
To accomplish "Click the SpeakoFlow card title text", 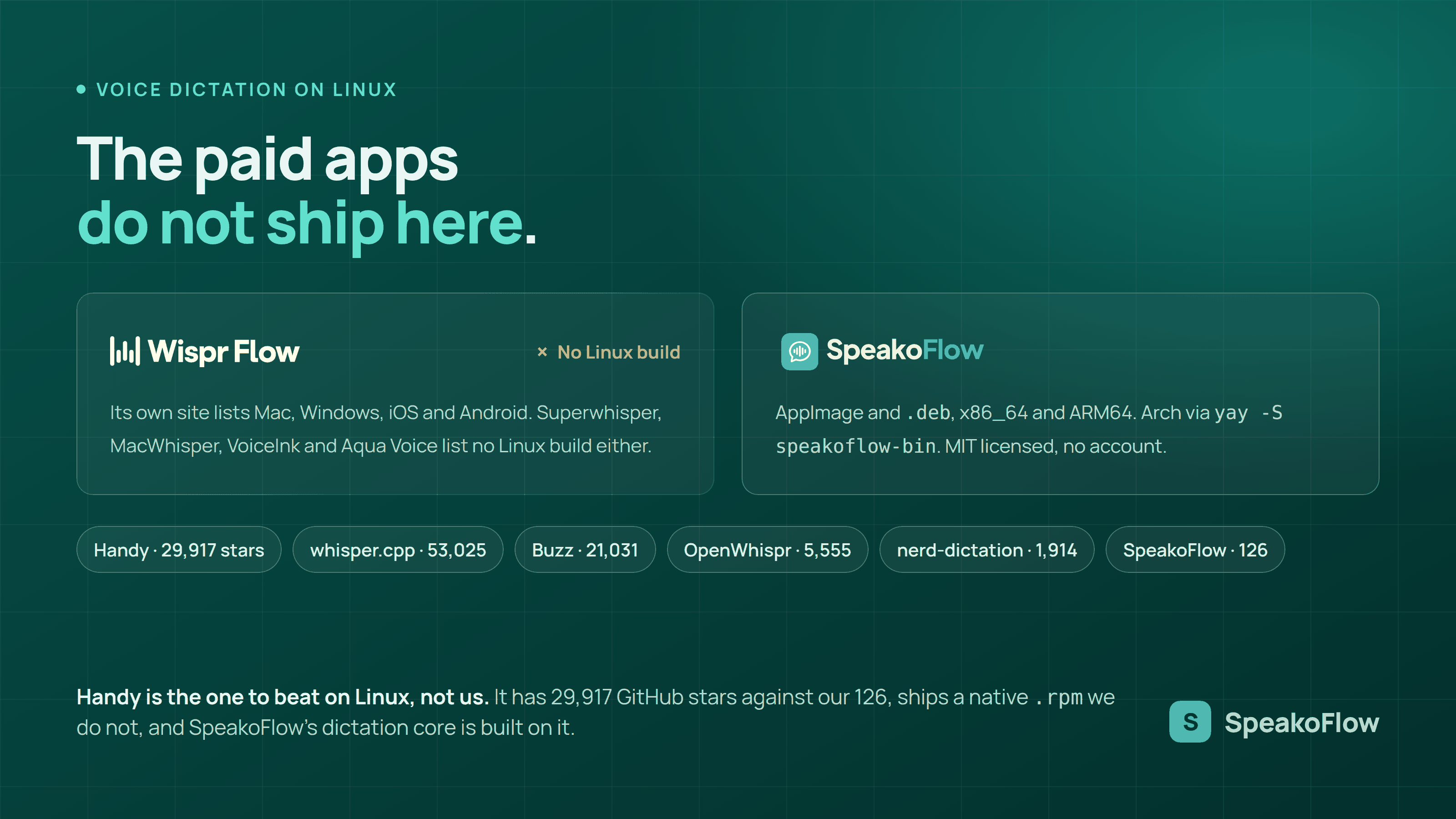I will pos(905,350).
